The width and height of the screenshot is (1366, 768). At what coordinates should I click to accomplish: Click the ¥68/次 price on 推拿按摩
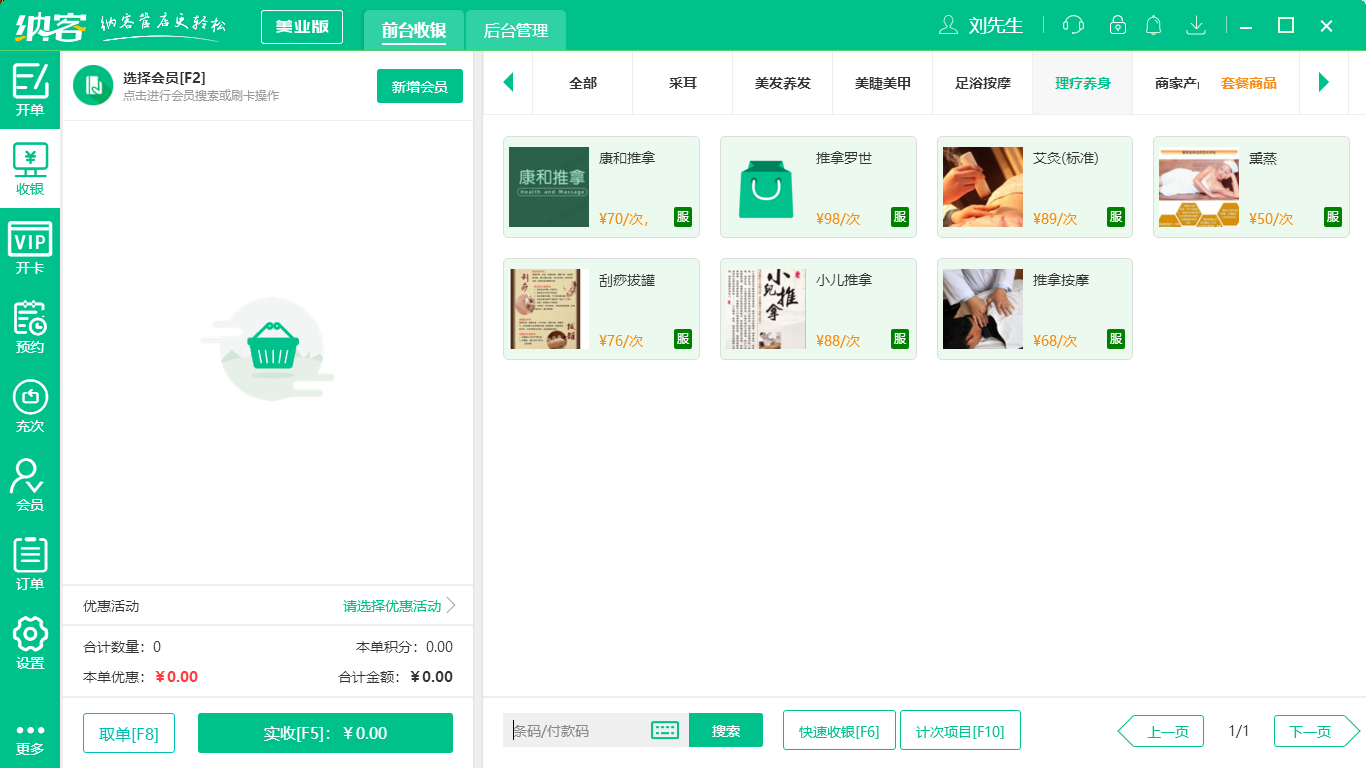click(1055, 340)
